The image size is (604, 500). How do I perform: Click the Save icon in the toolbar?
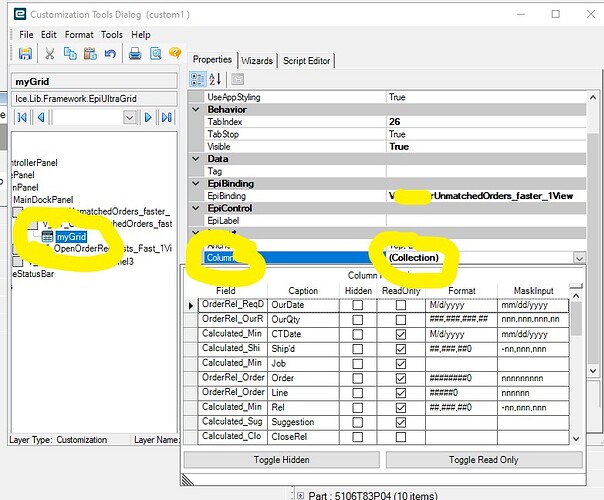point(25,53)
